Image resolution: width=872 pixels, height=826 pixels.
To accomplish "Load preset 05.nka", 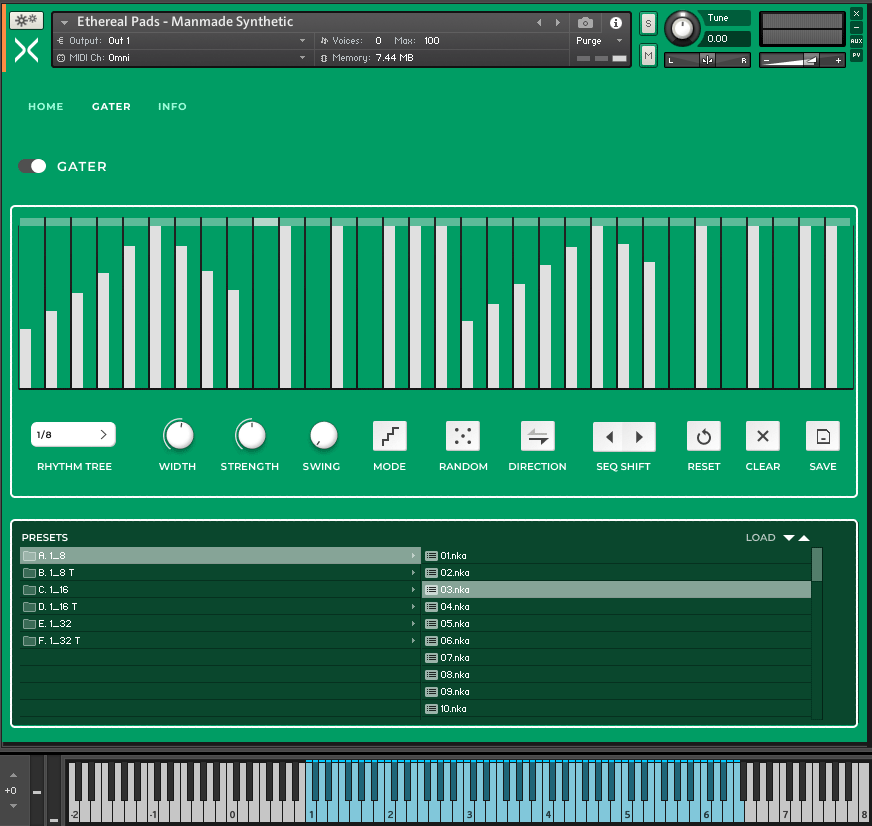I will point(616,624).
